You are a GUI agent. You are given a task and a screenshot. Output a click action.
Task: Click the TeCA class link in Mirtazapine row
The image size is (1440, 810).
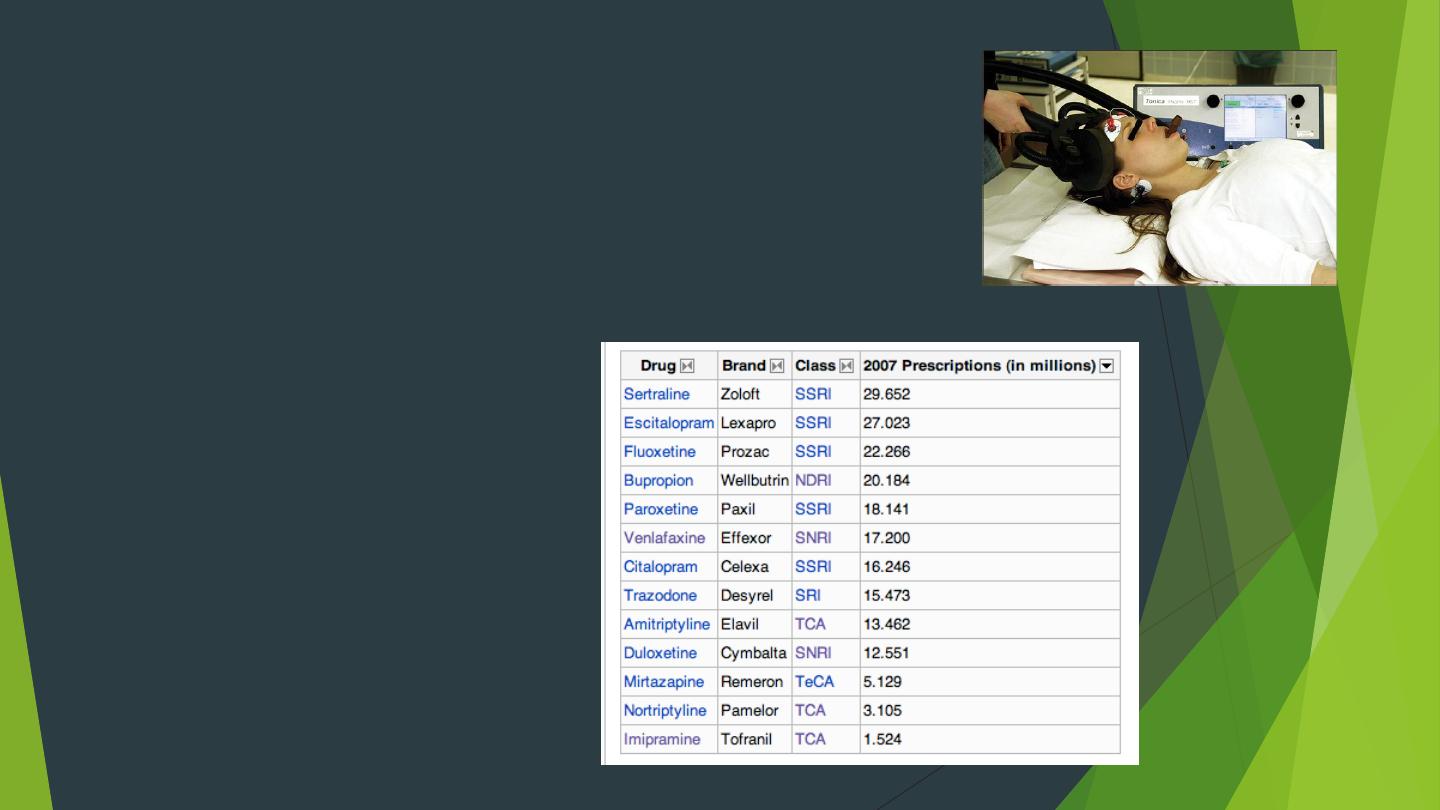814,682
